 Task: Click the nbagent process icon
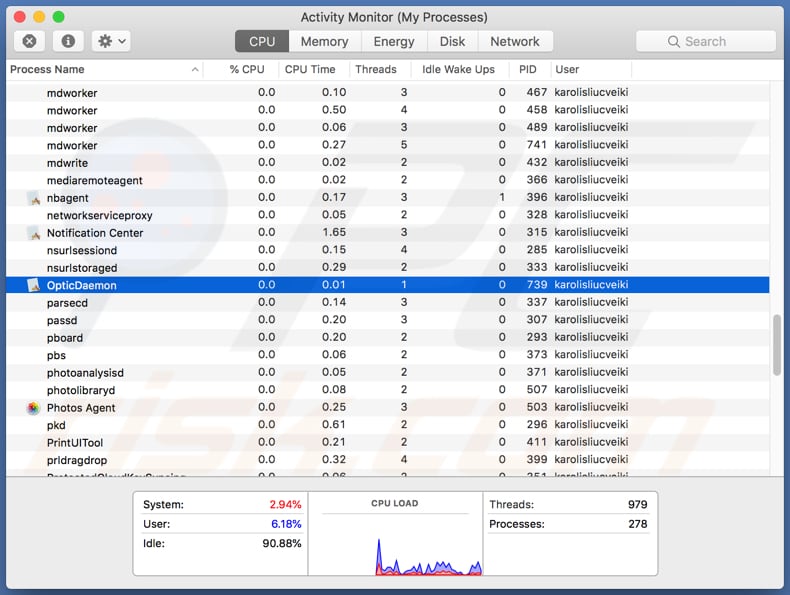click(x=33, y=198)
